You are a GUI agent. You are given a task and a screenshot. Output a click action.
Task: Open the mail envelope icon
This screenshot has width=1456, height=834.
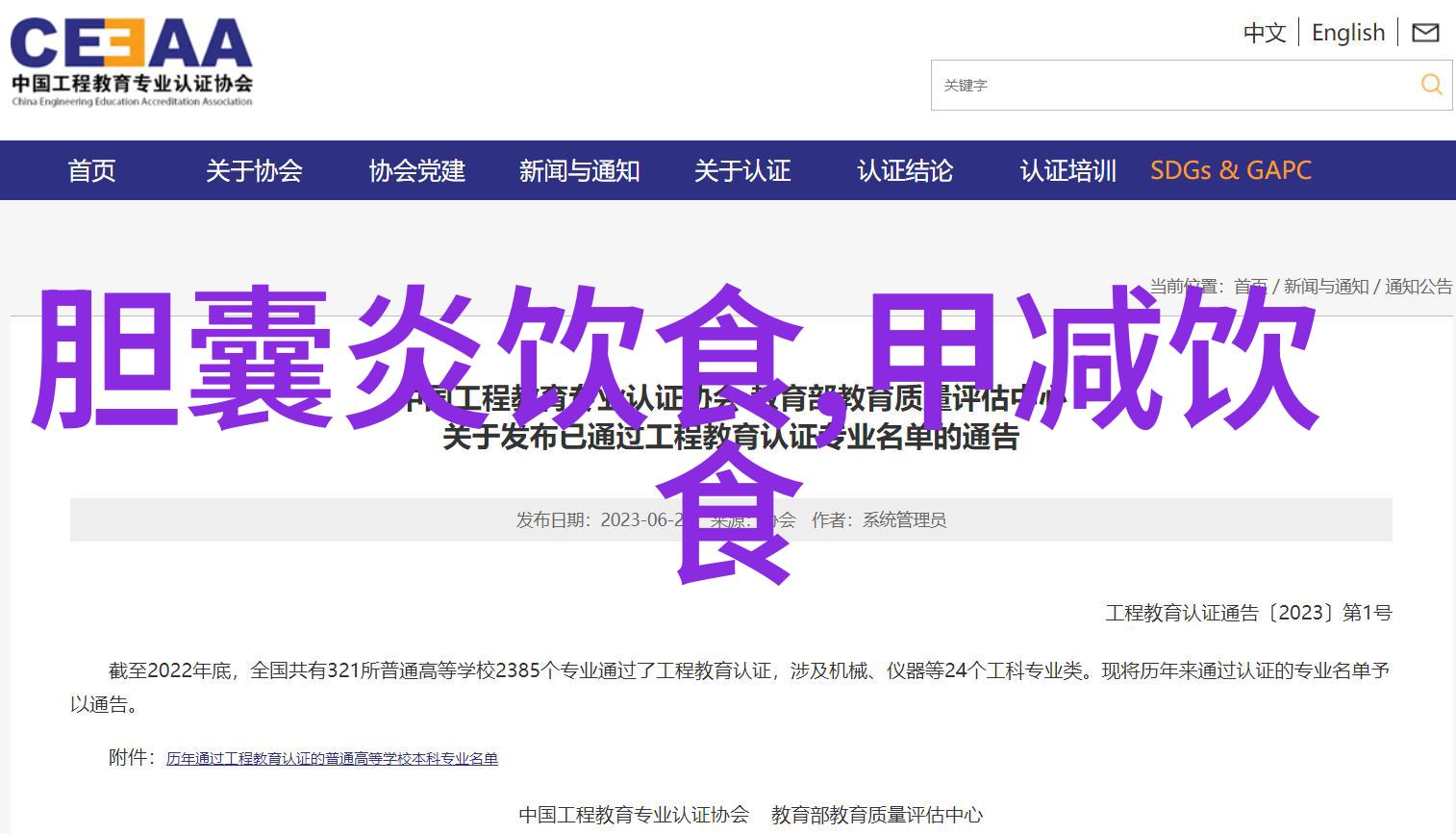(x=1425, y=33)
